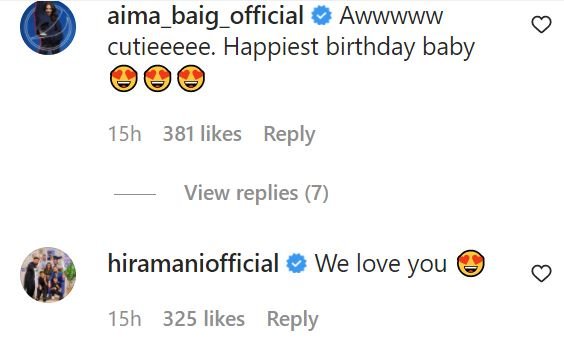Like the comment by aima_baig_official

tap(541, 24)
